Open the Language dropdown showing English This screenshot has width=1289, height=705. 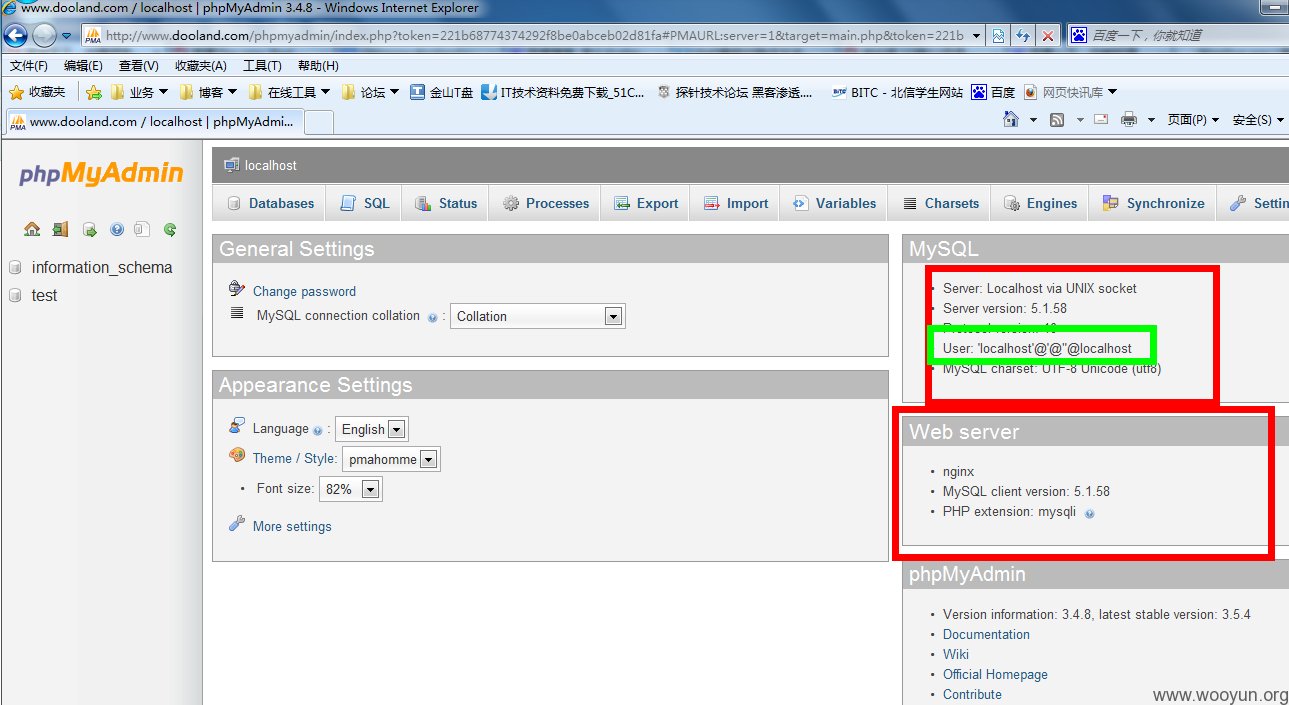coord(371,429)
